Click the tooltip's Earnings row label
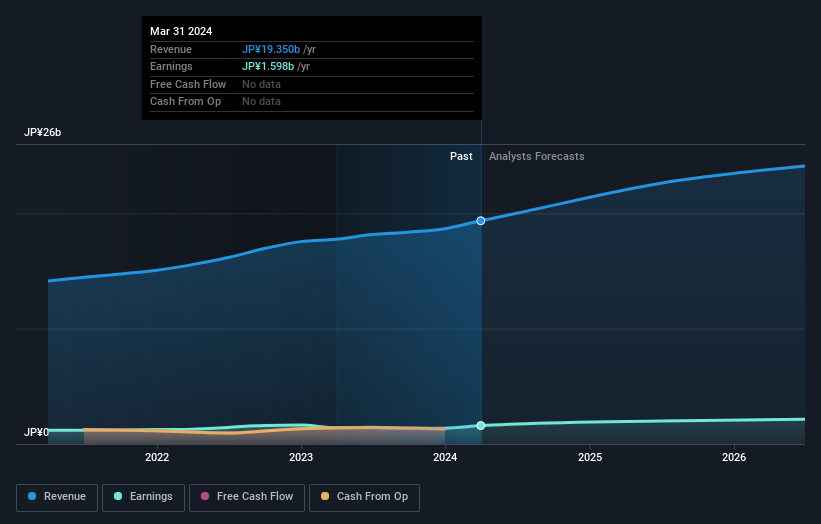821x524 pixels. tap(171, 66)
